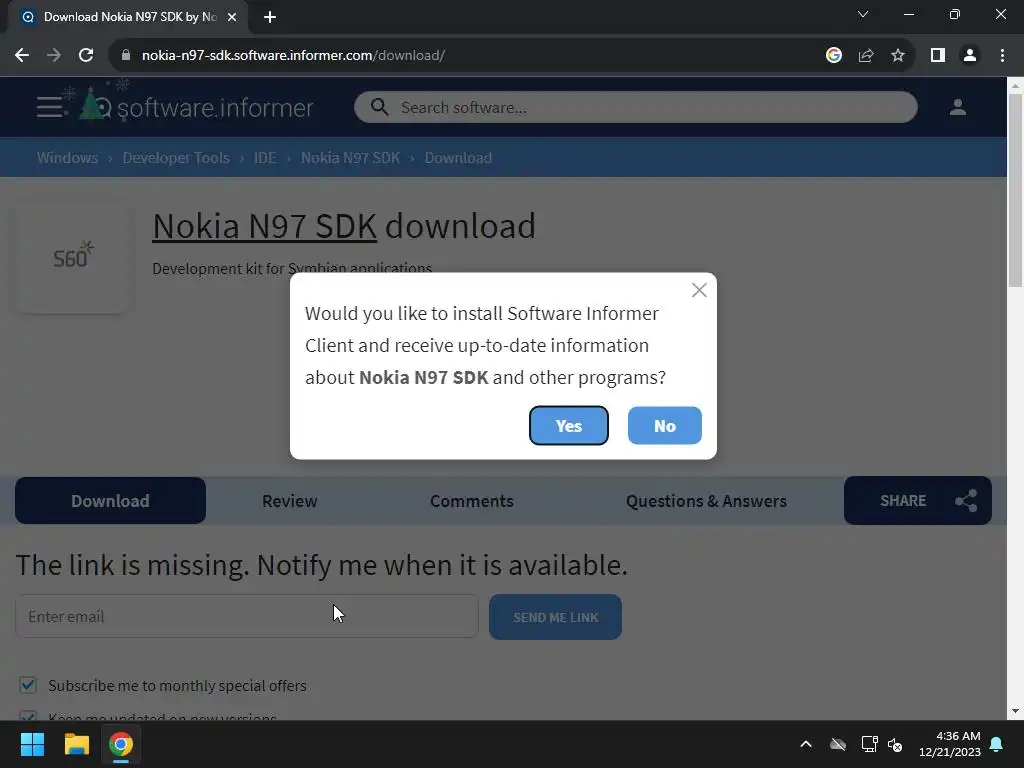Image resolution: width=1024 pixels, height=768 pixels.
Task: Toggle the browser side panel
Action: (x=938, y=56)
